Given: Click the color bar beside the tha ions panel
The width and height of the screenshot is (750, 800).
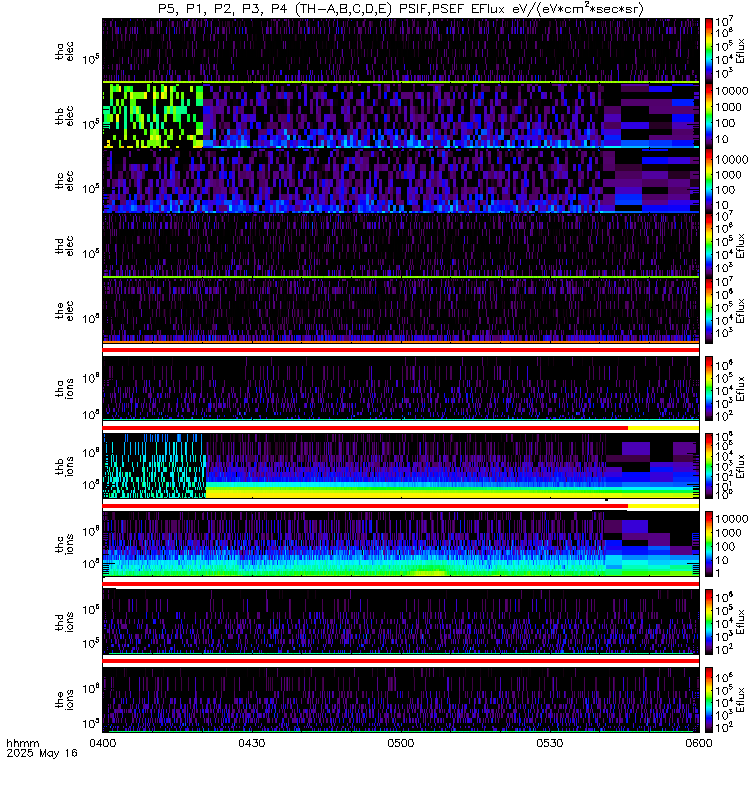Looking at the screenshot, I should 709,388.
